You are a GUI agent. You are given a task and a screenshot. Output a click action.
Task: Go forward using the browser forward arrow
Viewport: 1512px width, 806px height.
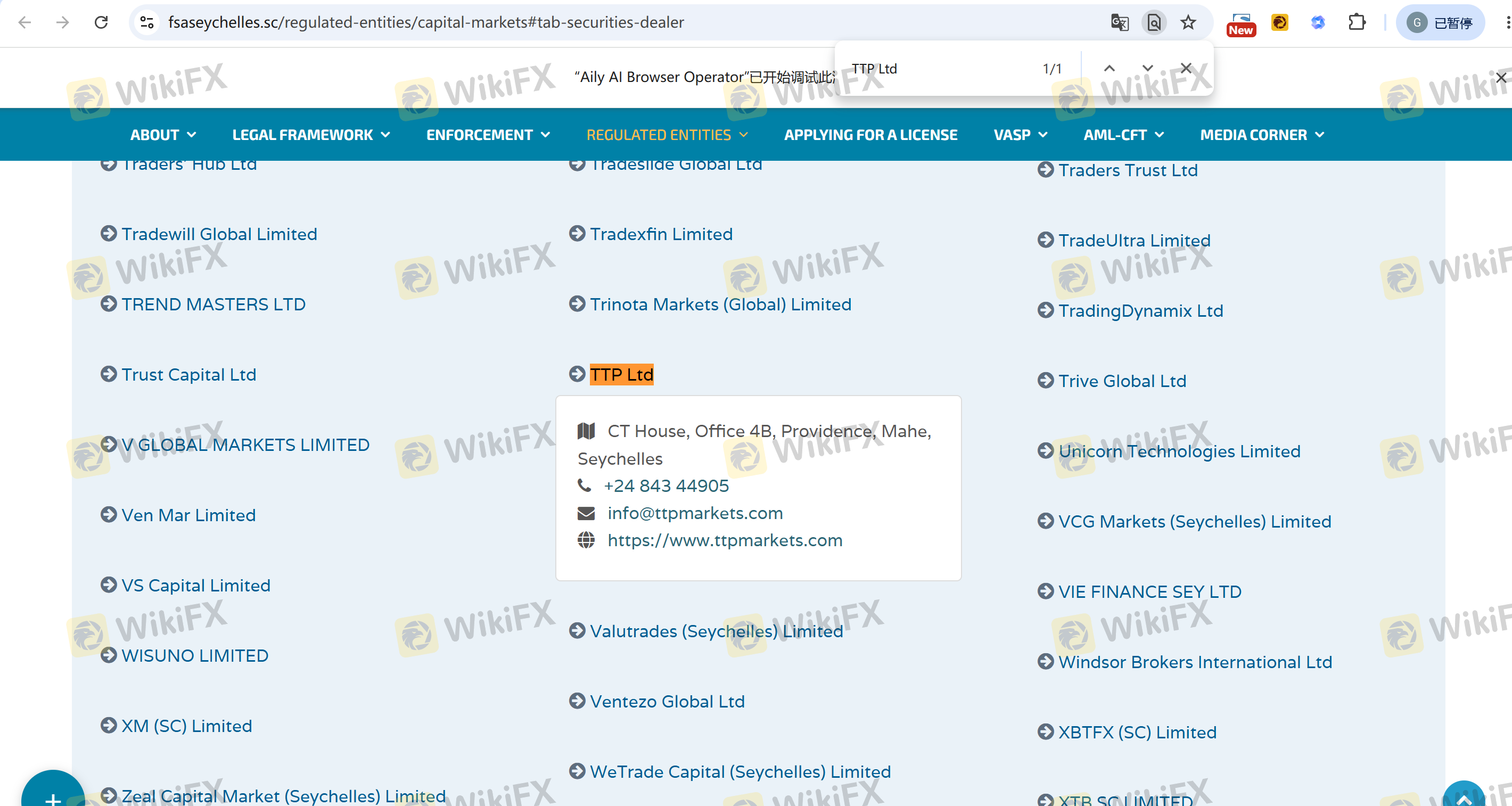point(62,22)
